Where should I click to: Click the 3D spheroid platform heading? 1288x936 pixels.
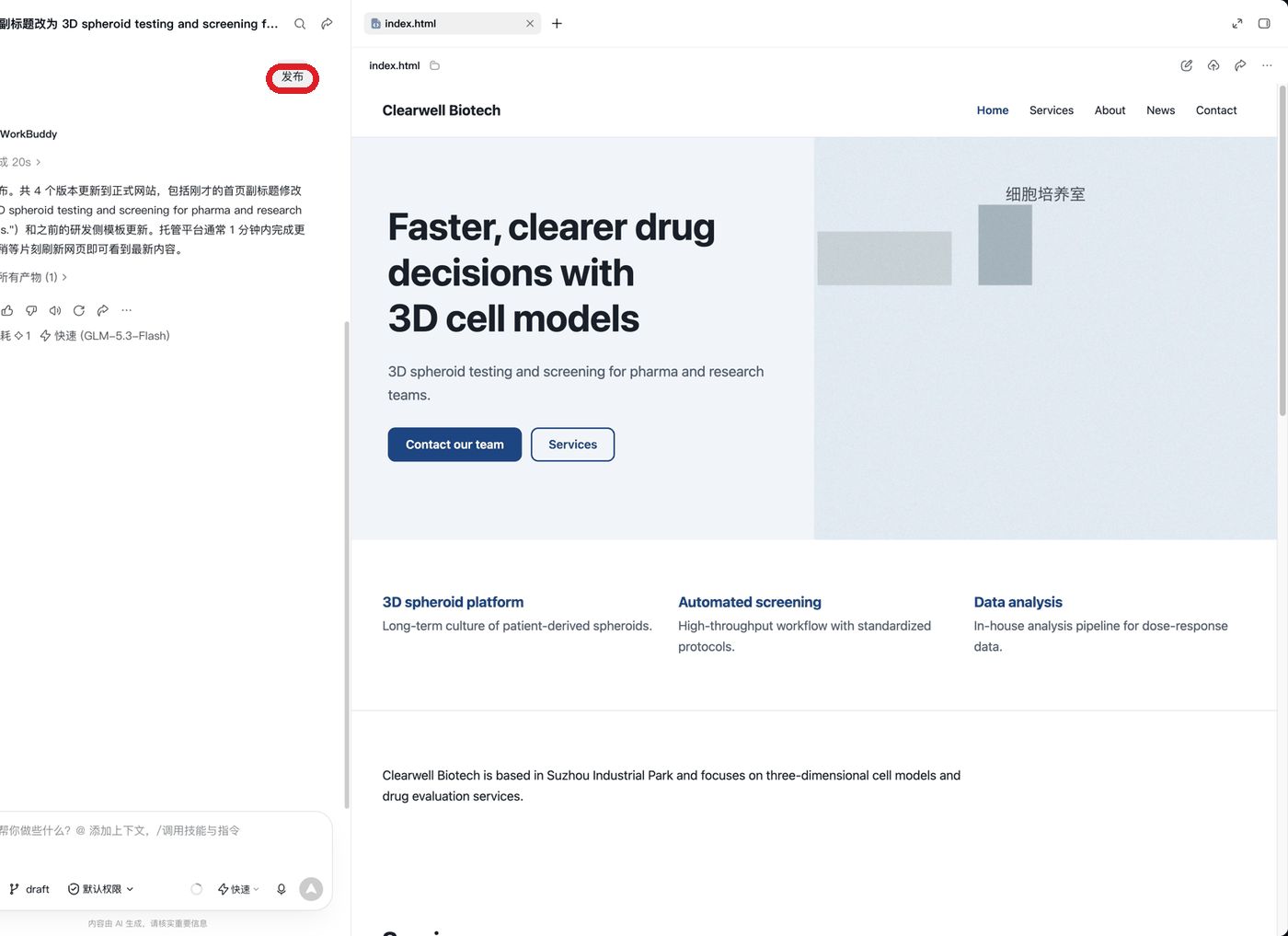(x=453, y=602)
